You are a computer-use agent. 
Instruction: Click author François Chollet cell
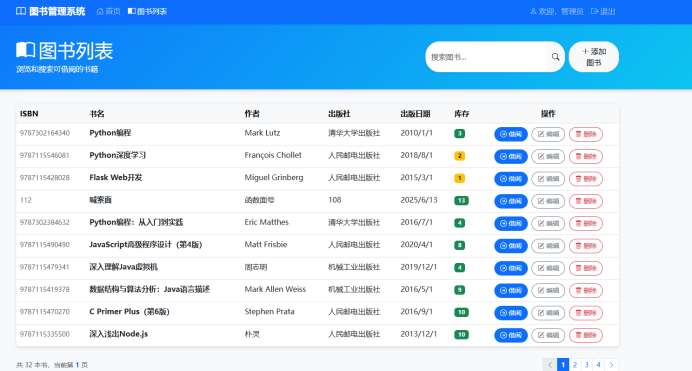click(273, 155)
